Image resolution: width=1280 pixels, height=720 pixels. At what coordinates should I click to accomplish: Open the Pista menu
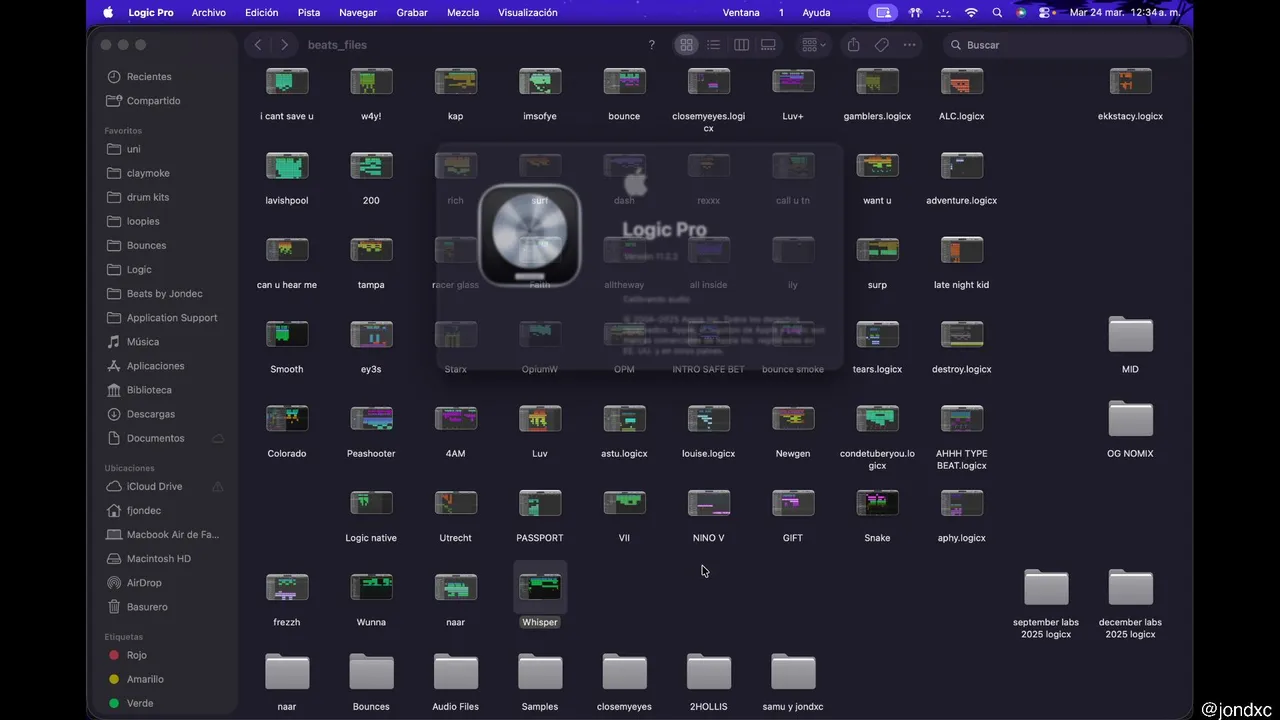309,12
